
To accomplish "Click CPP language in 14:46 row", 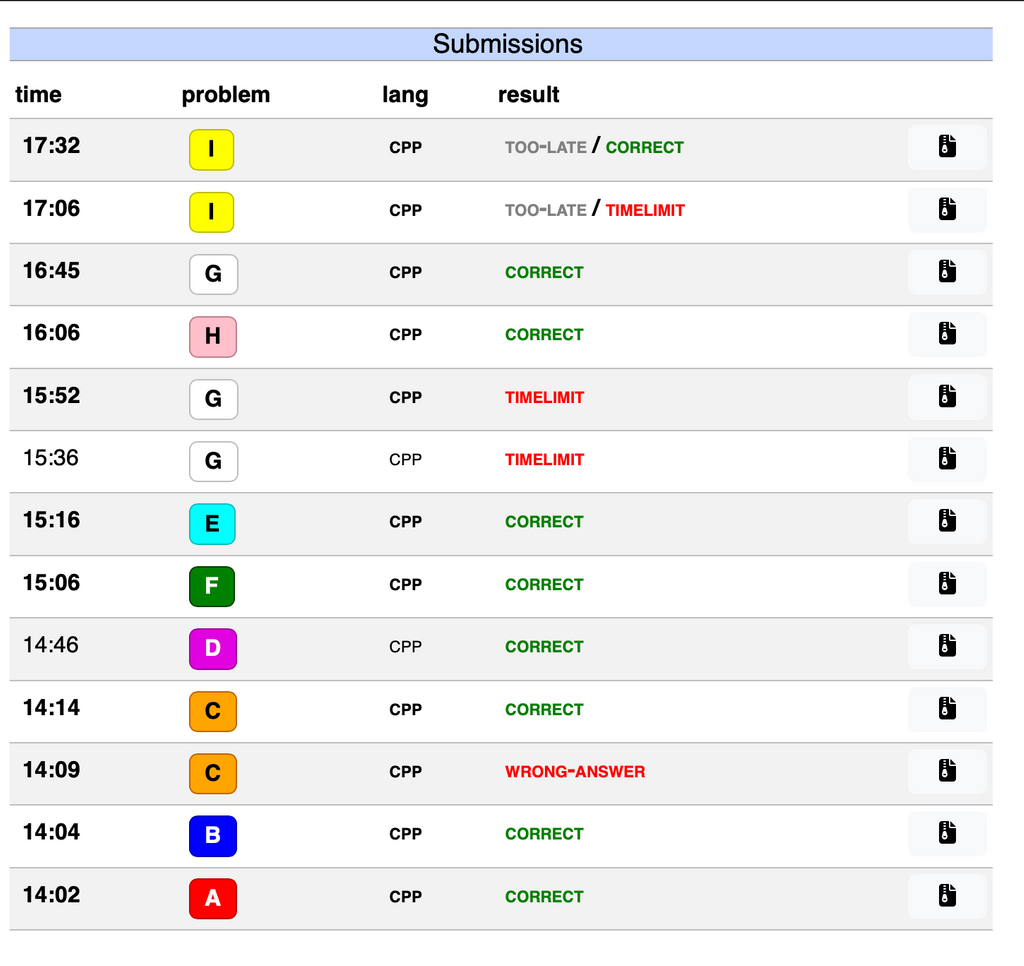I will point(405,647).
